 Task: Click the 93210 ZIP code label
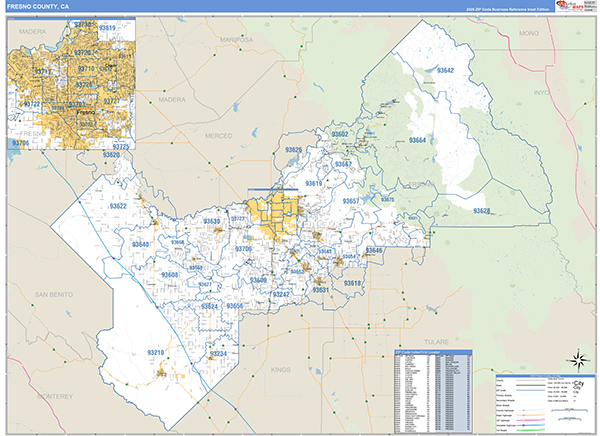click(x=156, y=353)
